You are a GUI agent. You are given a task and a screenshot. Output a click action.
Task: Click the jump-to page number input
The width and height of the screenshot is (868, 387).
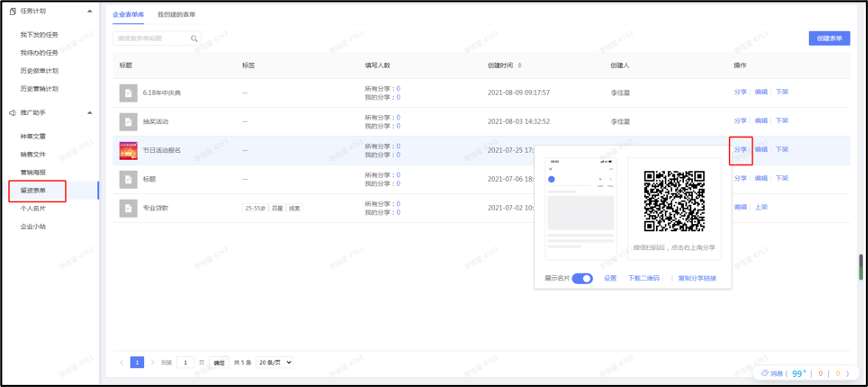185,363
